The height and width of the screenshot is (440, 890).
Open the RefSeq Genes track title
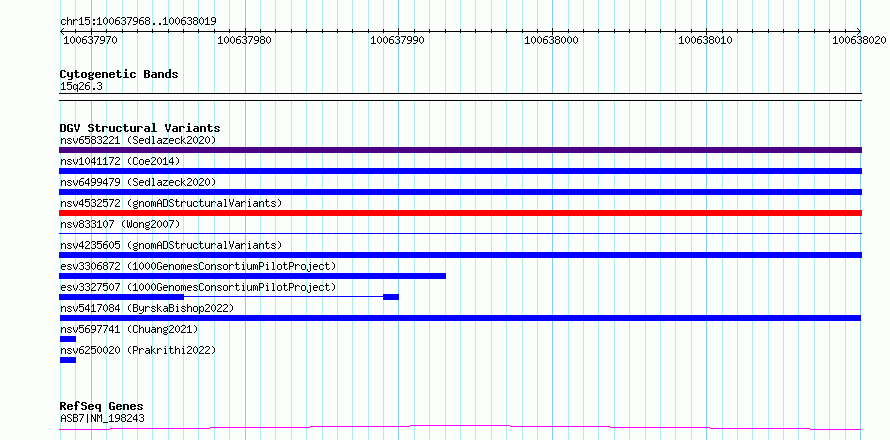pyautogui.click(x=102, y=407)
